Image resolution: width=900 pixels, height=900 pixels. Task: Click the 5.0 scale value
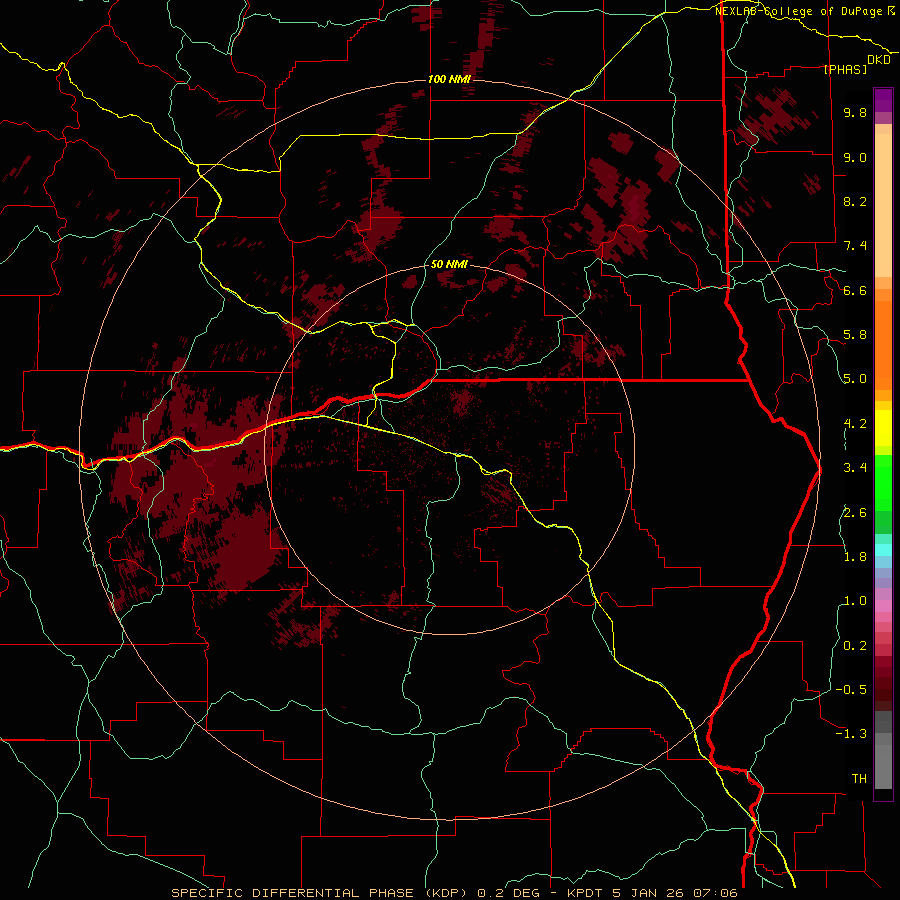pyautogui.click(x=855, y=379)
